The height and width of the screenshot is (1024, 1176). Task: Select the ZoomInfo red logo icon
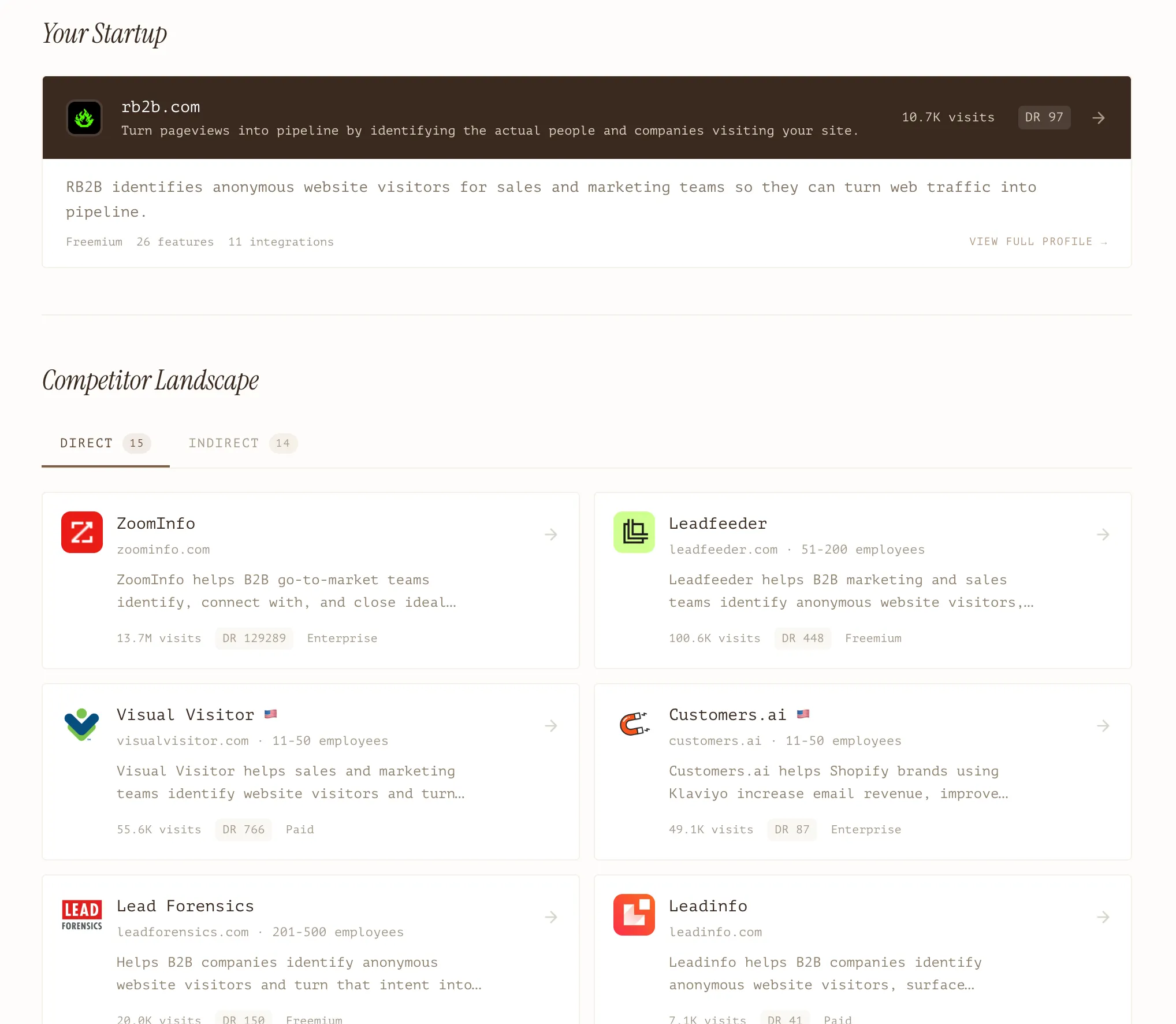pos(81,532)
